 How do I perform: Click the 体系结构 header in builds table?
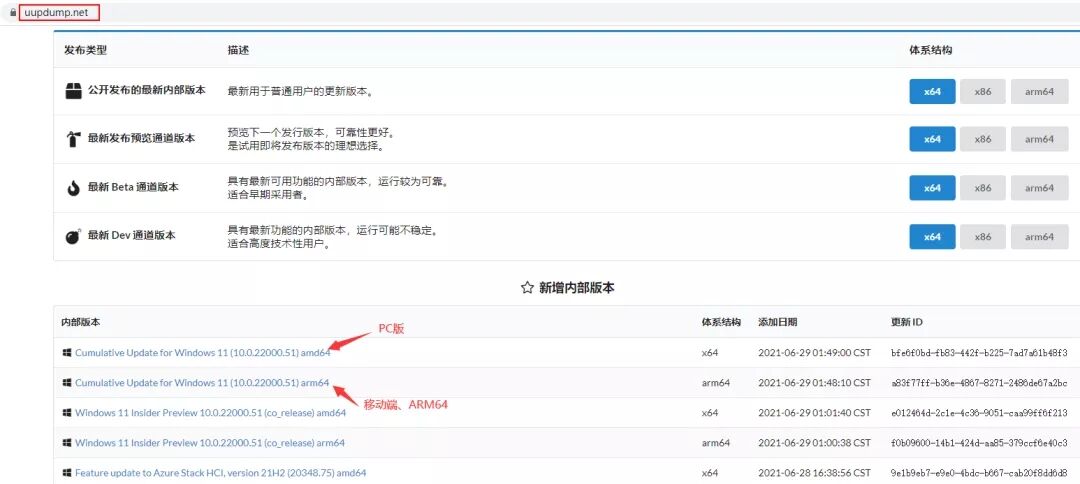tap(721, 322)
